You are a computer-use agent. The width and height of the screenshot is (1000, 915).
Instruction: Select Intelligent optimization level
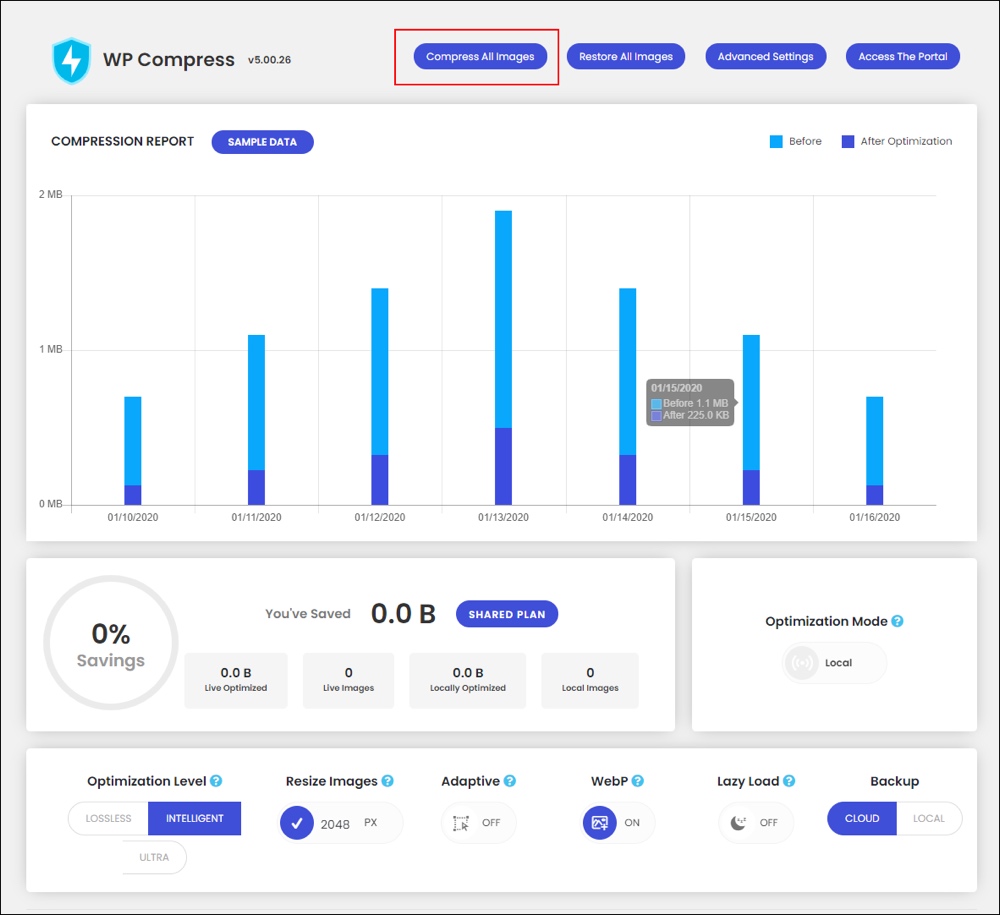point(195,818)
